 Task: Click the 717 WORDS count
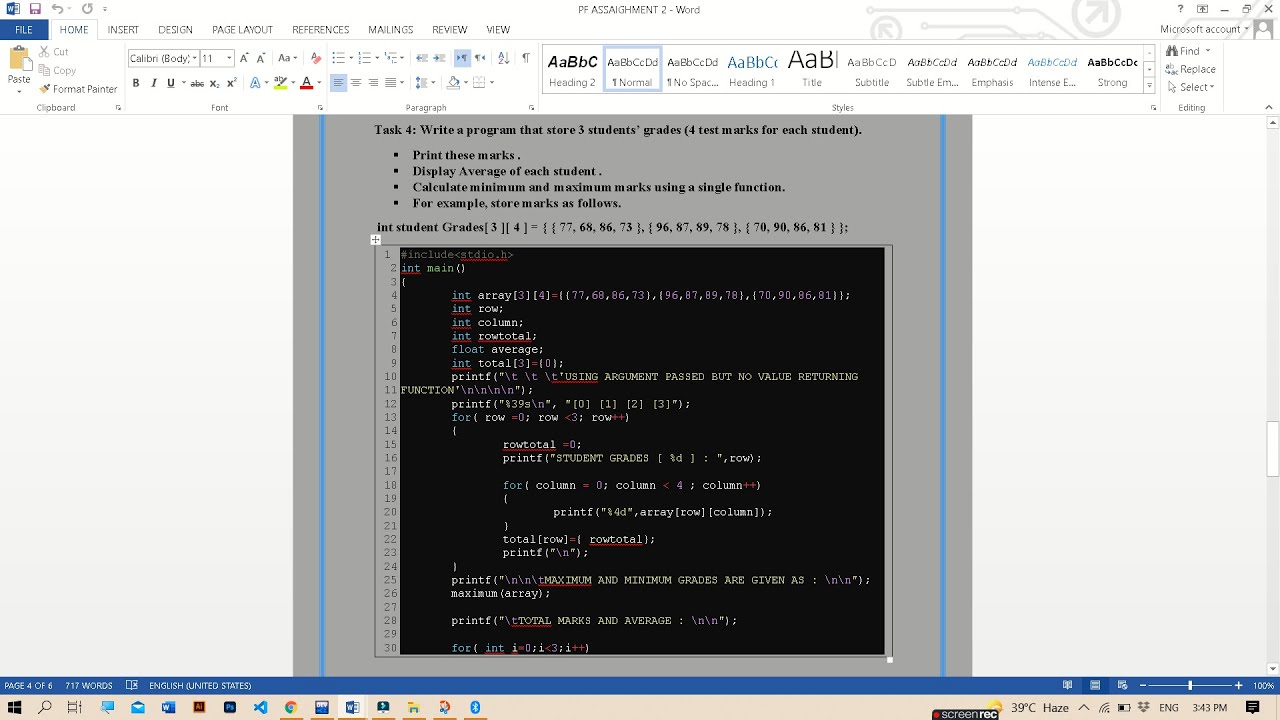(x=89, y=686)
